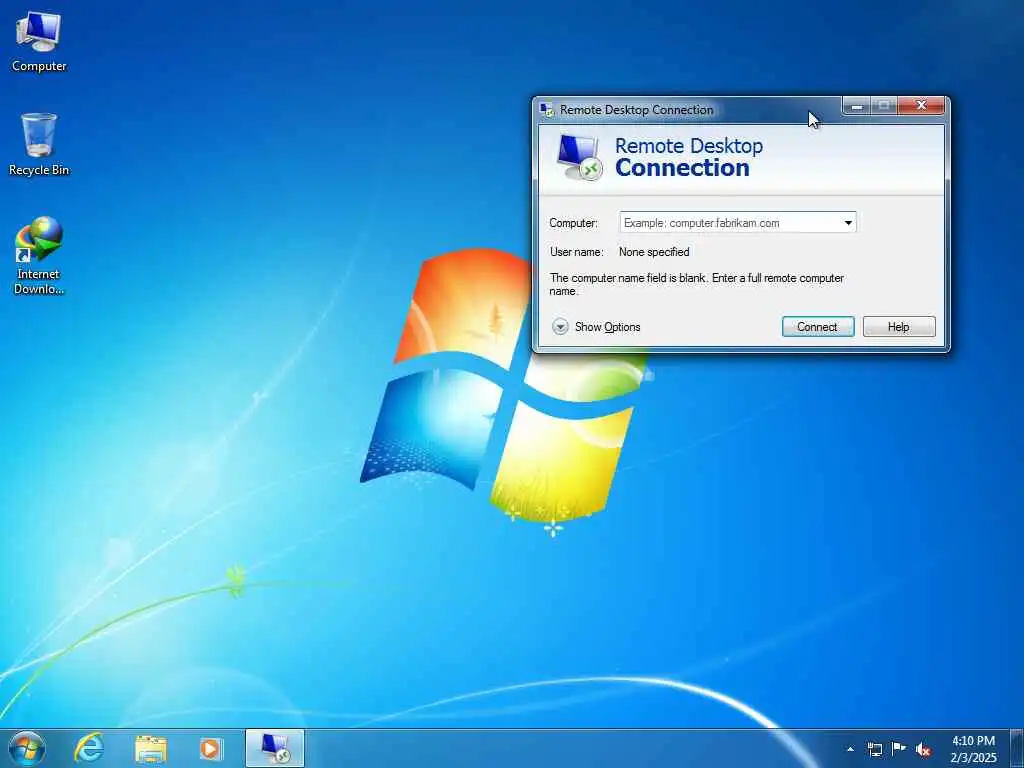The image size is (1024, 768).
Task: Minimize the Remote Desktop Connection window
Action: tap(857, 106)
